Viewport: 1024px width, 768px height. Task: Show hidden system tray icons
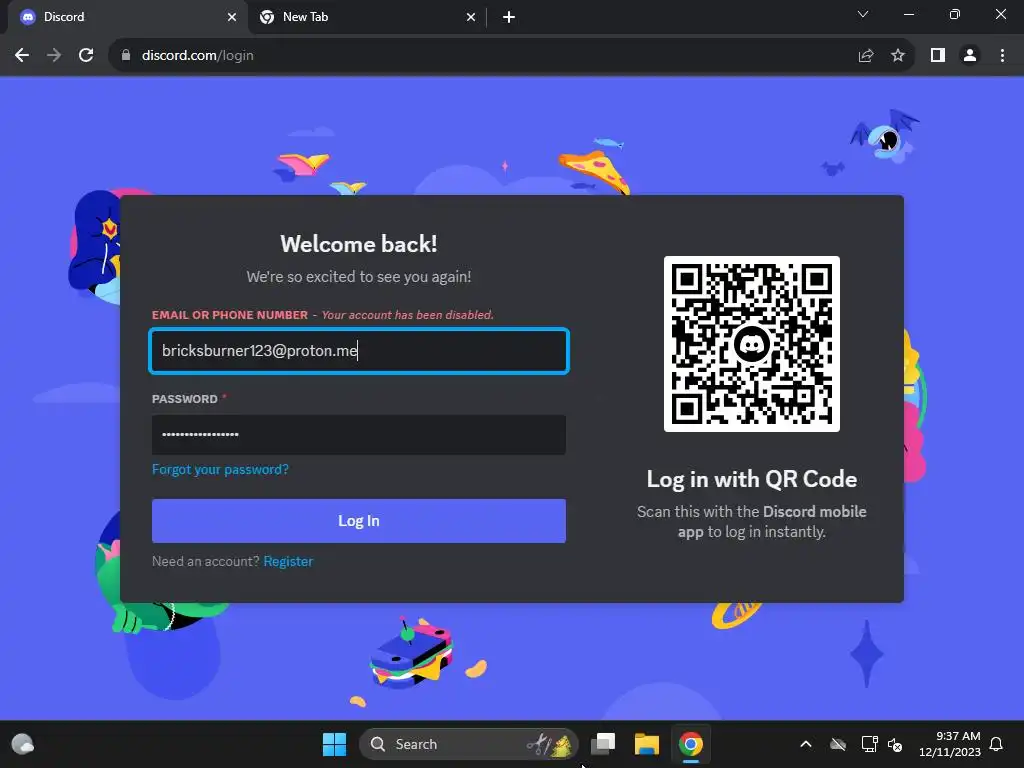coord(806,744)
